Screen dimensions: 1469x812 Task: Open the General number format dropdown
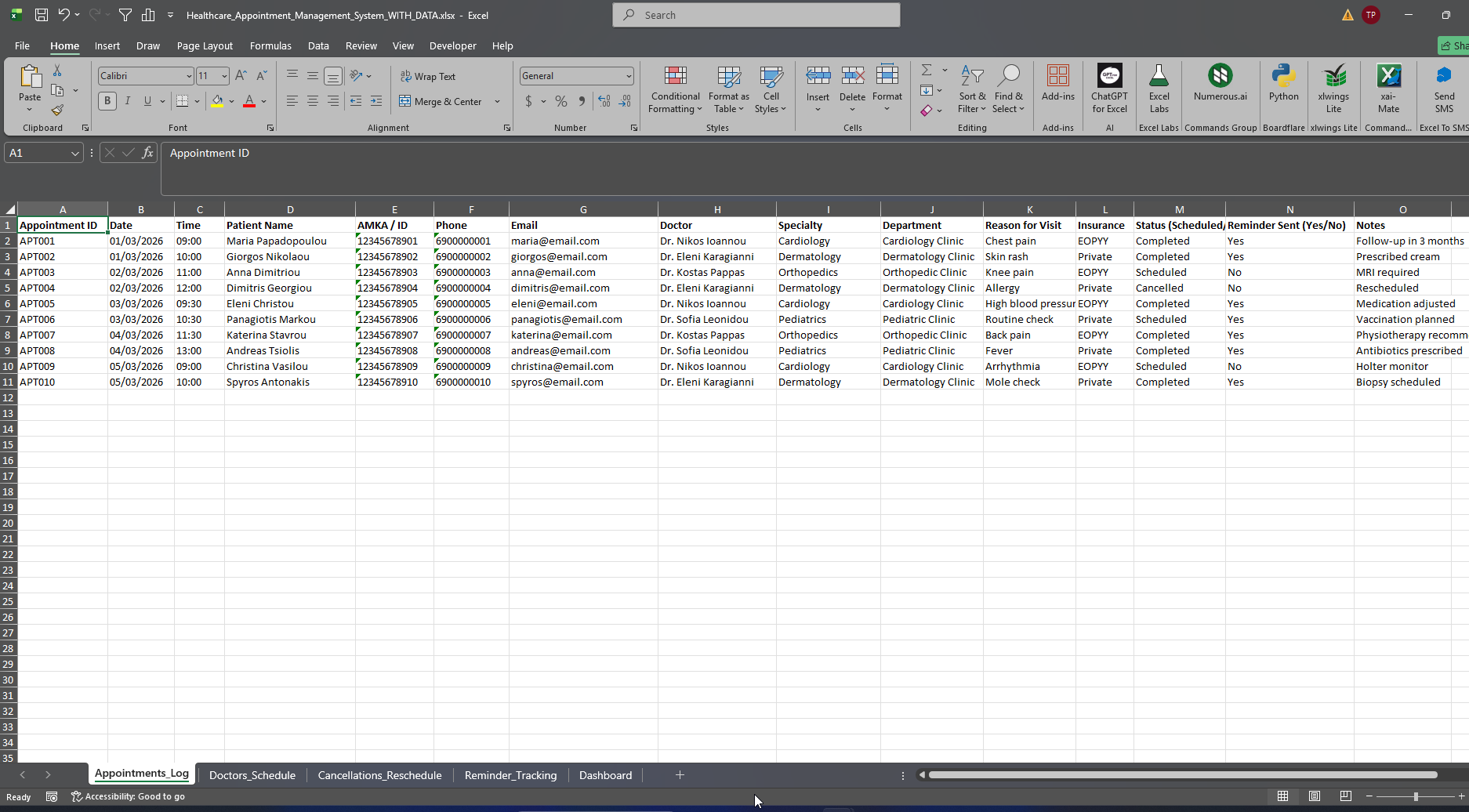coord(629,76)
